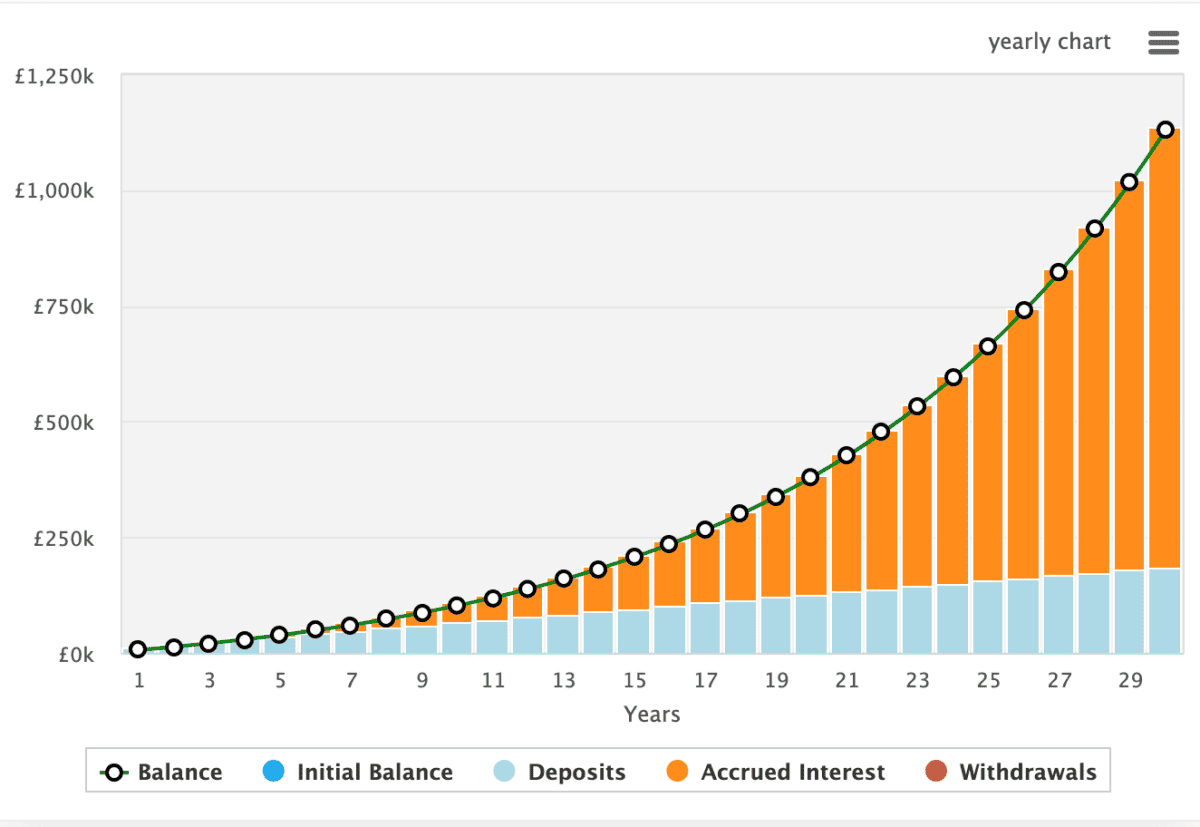Click the orange interest bar for year 30
The width and height of the screenshot is (1200, 827).
click(x=1165, y=350)
